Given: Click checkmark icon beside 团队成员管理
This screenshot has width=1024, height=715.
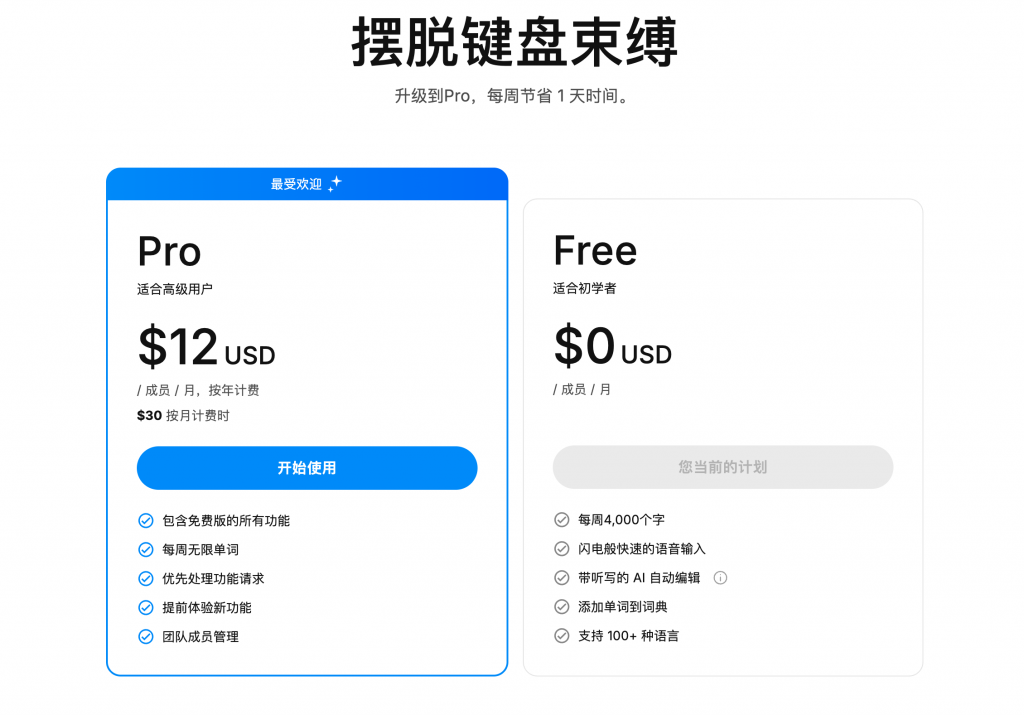Looking at the screenshot, I should [x=146, y=637].
